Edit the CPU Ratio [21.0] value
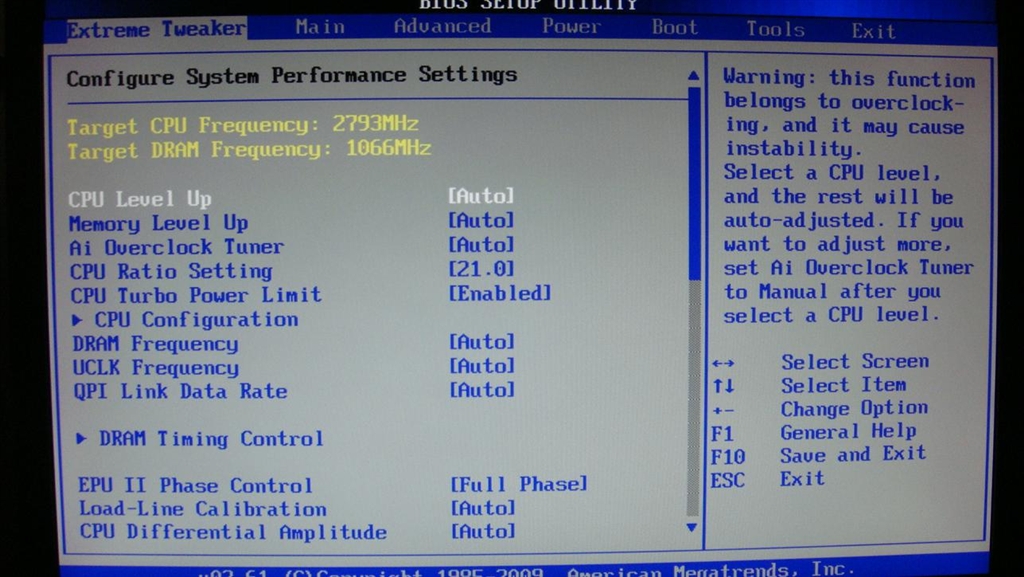 481,268
